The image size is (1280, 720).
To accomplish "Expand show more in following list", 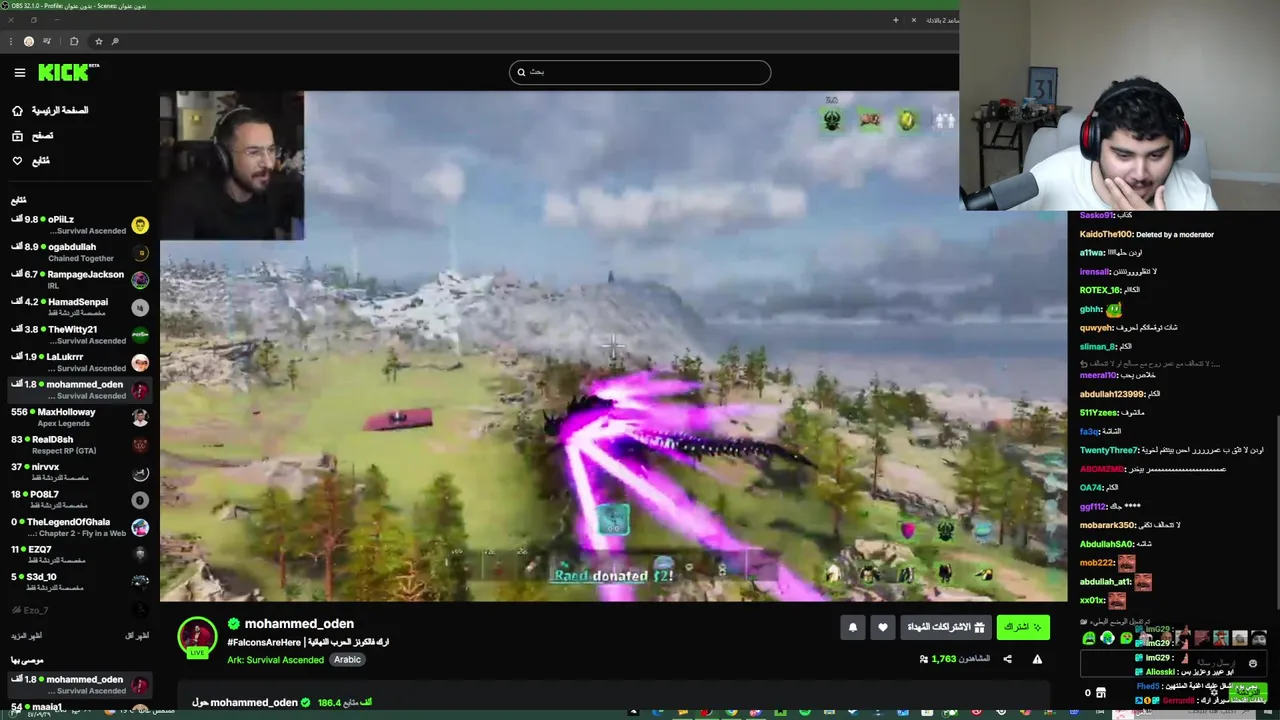I will pyautogui.click(x=26, y=636).
